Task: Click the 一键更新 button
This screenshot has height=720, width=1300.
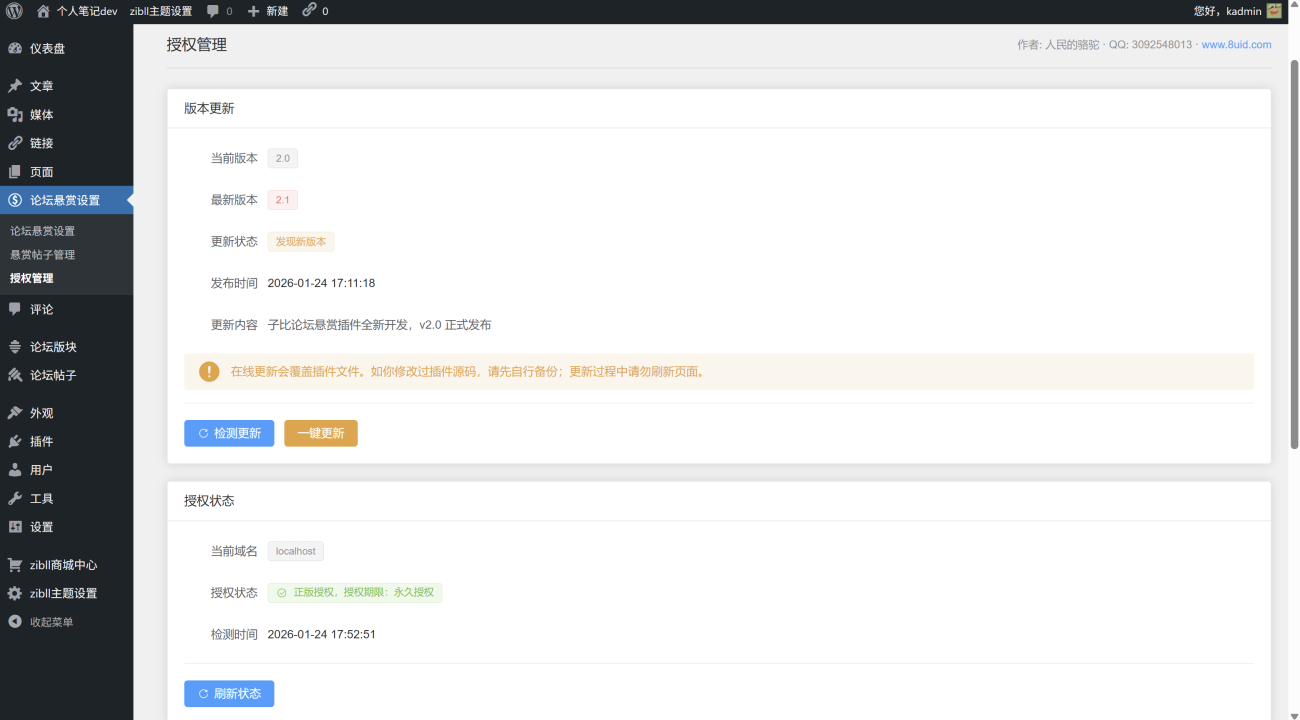Action: [320, 433]
